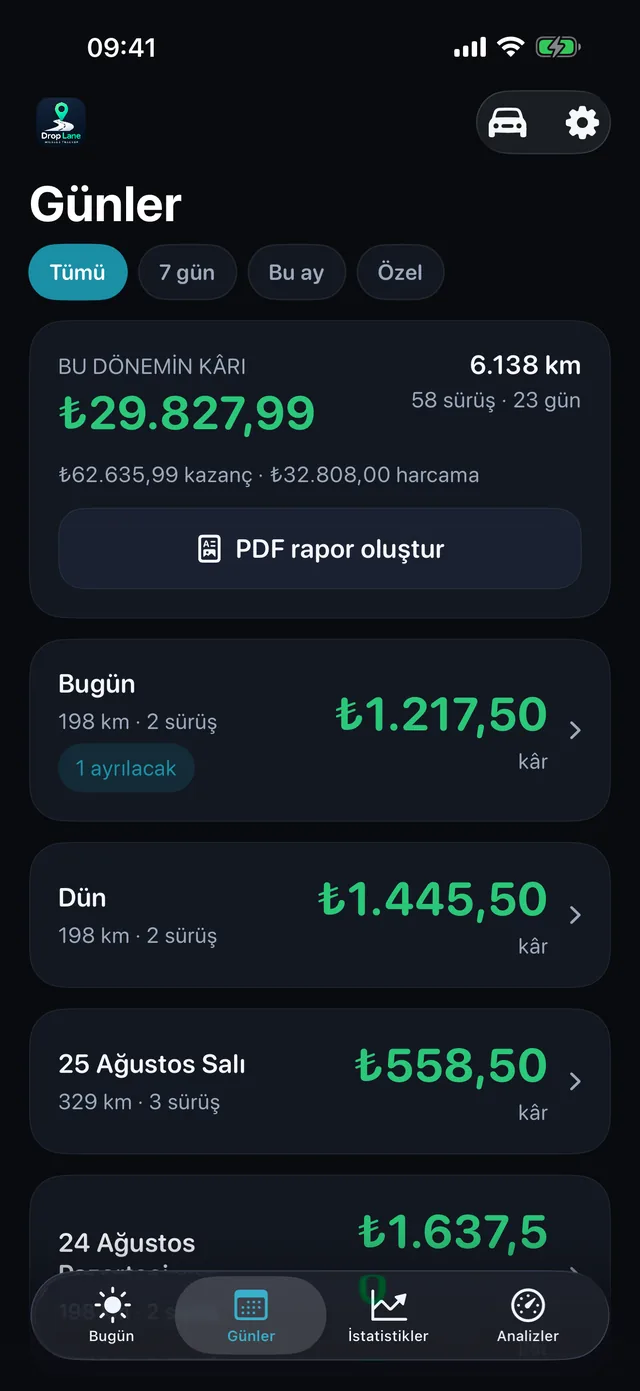This screenshot has height=1391, width=640.
Task: Switch filter to Bu ay
Action: (x=296, y=272)
